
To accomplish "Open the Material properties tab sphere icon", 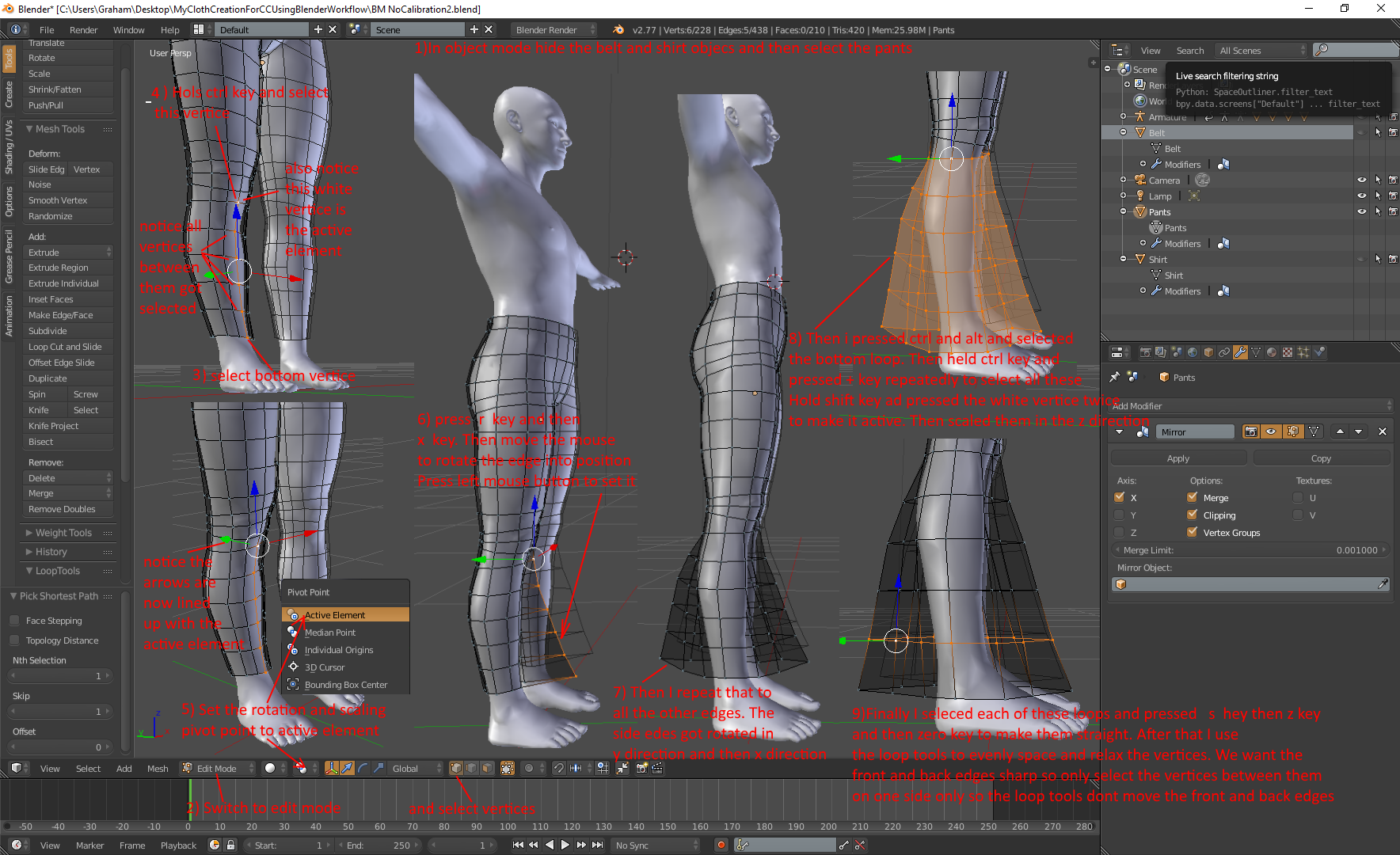I will click(x=1272, y=352).
